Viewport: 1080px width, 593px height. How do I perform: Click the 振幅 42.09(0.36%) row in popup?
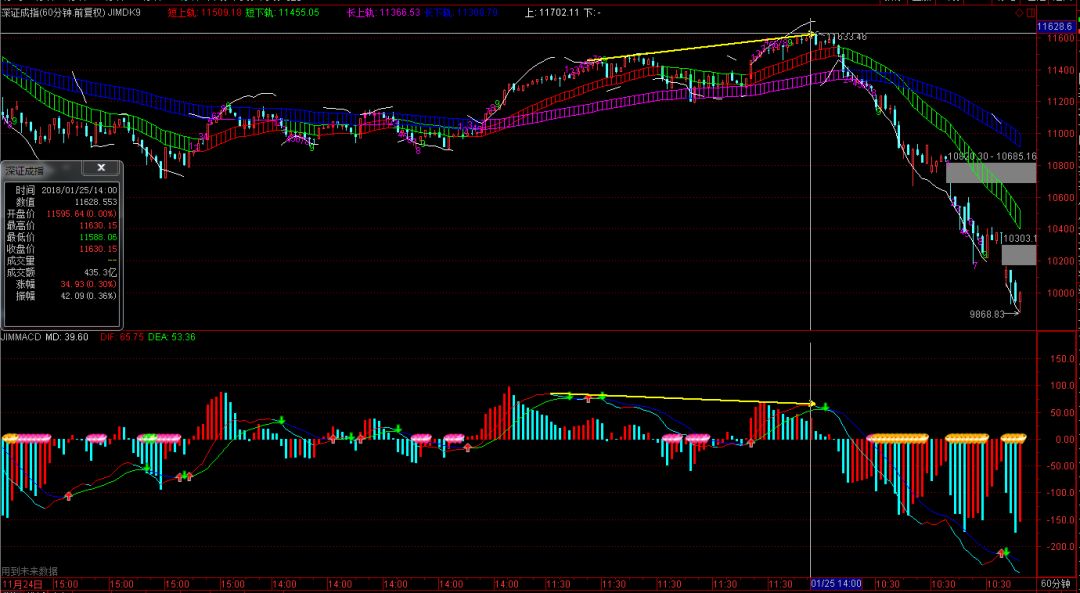point(63,295)
